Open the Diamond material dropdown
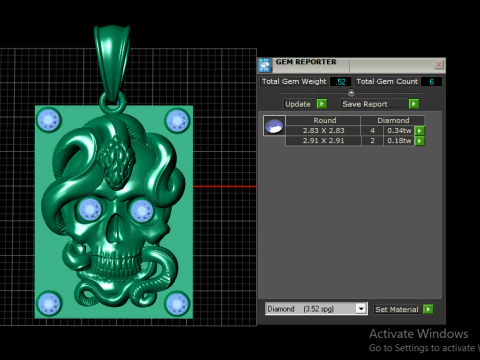Image resolution: width=480 pixels, height=360 pixels. click(x=361, y=309)
